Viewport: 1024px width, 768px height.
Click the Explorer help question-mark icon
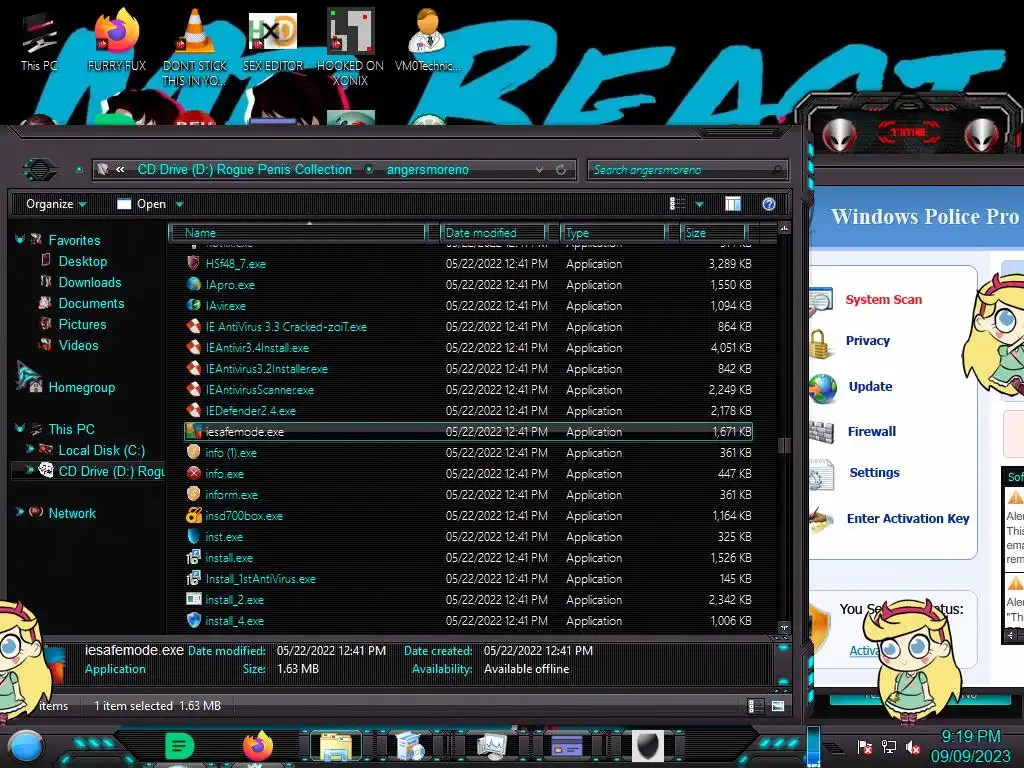[x=769, y=204]
